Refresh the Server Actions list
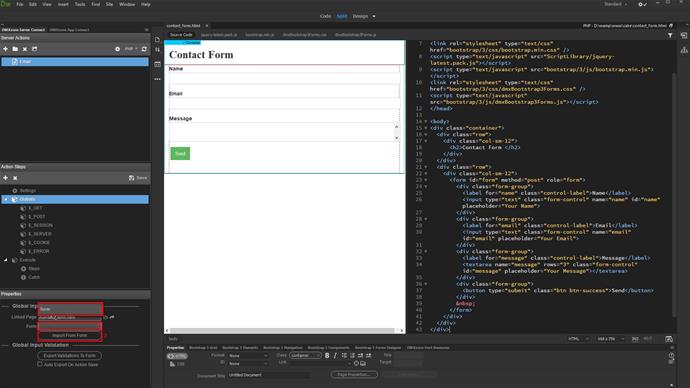 tap(144, 49)
